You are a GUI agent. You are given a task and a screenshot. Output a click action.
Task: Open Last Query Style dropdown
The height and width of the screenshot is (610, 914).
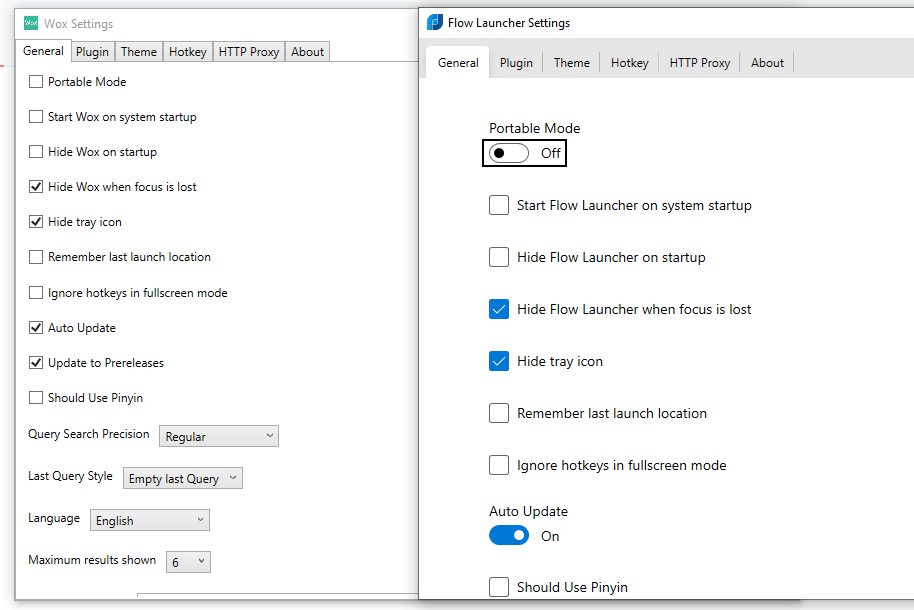182,478
